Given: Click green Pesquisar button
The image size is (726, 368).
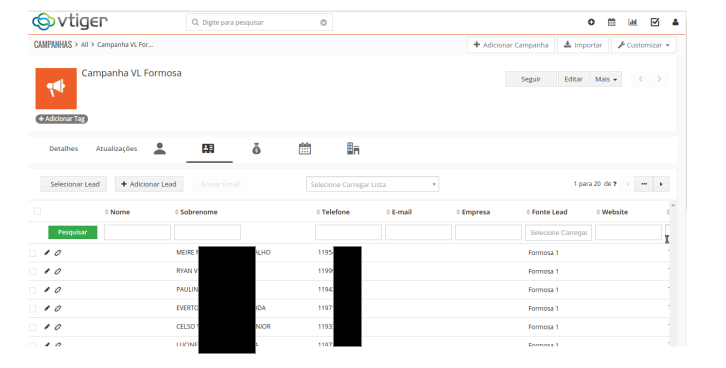Looking at the screenshot, I should pyautogui.click(x=73, y=232).
